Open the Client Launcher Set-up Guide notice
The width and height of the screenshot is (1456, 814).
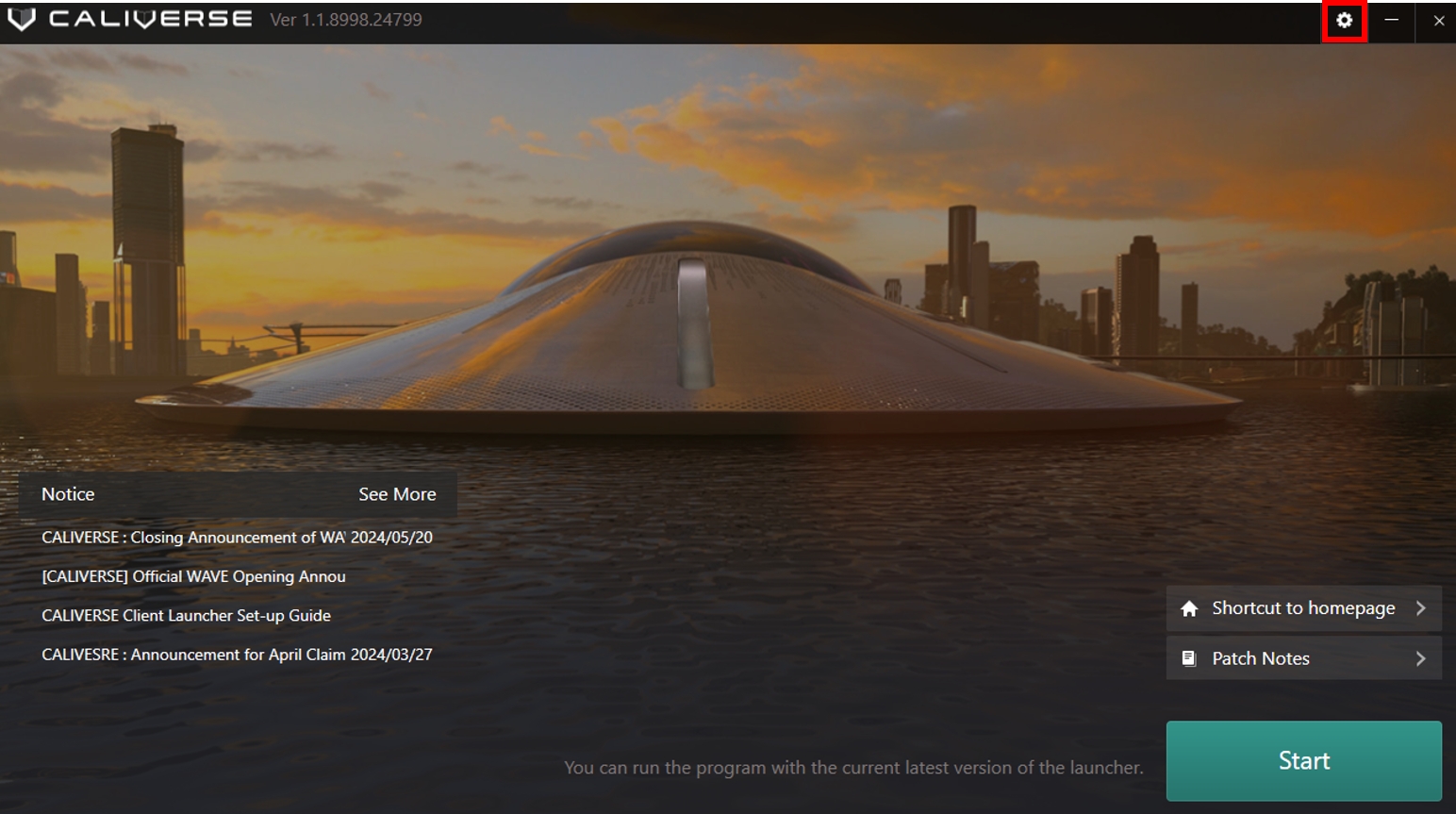[186, 615]
